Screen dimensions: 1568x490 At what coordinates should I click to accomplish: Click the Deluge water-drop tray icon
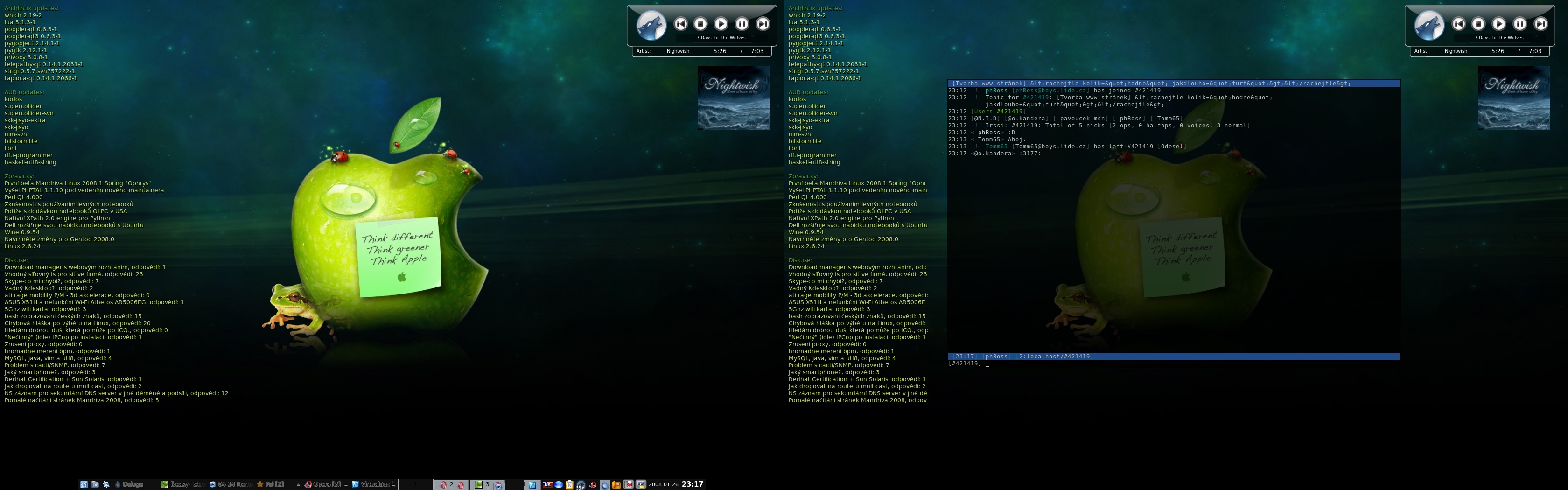coord(605,485)
